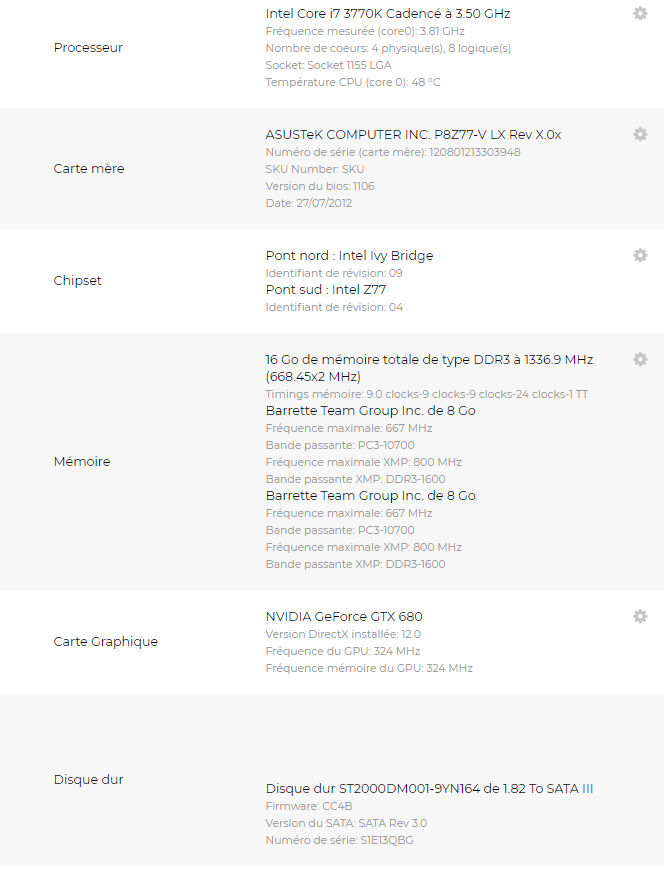Click the Pont sud Intel Z77 line
Screen dimensions: 664x871
[326, 290]
